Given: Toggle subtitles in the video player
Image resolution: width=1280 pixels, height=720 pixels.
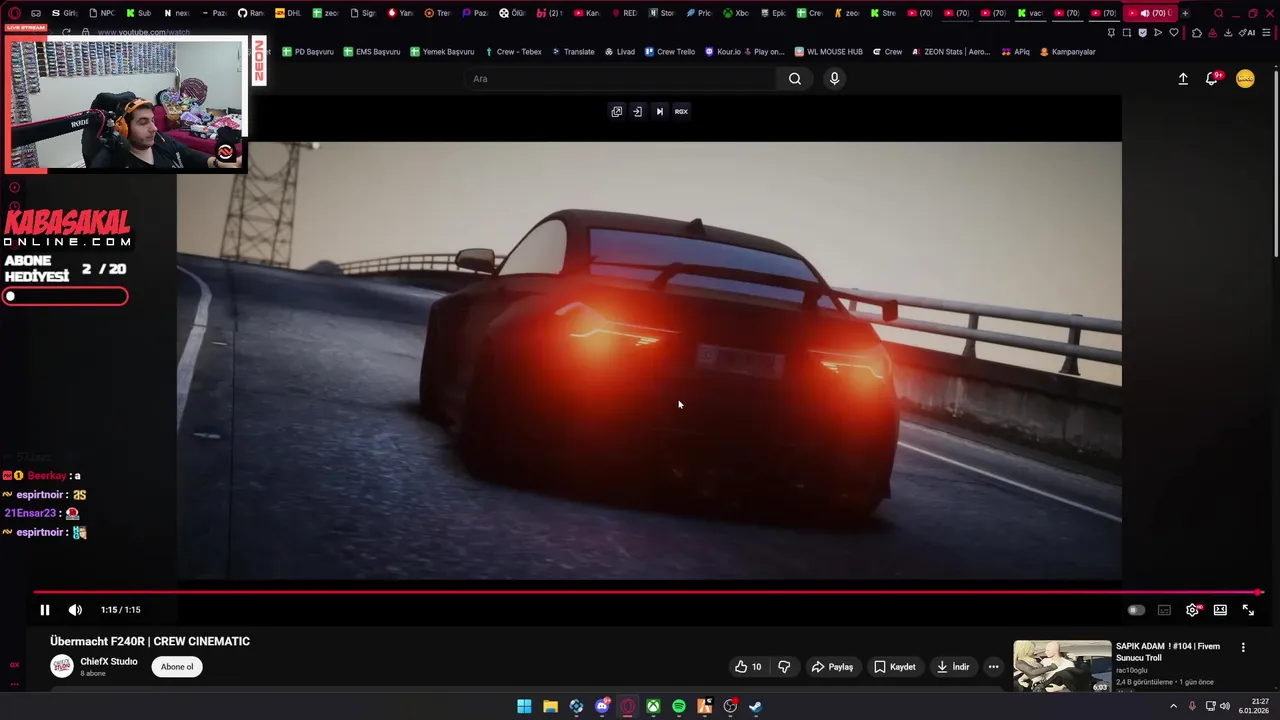Looking at the screenshot, I should [1164, 610].
